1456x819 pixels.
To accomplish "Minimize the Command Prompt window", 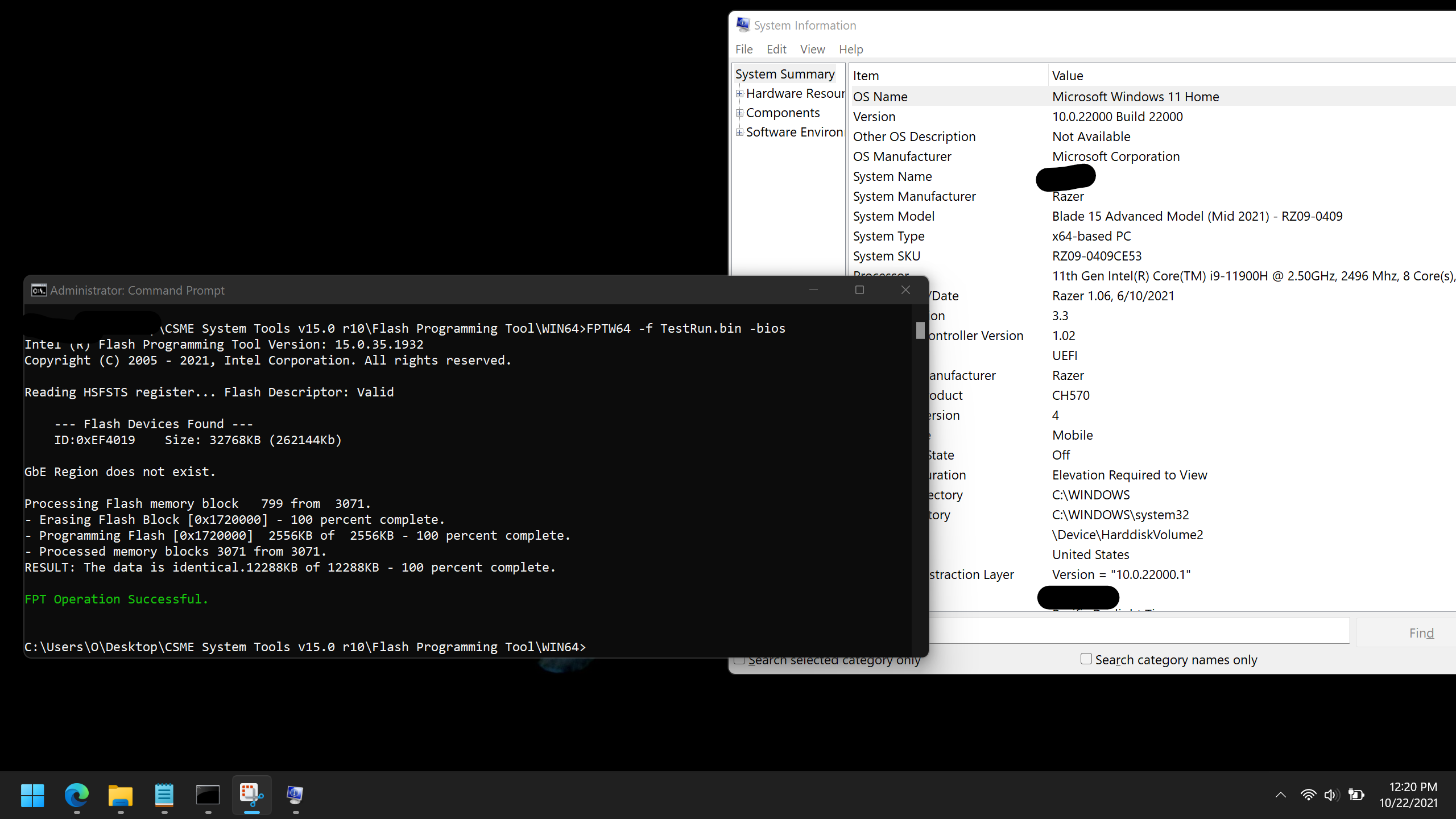I will [813, 290].
